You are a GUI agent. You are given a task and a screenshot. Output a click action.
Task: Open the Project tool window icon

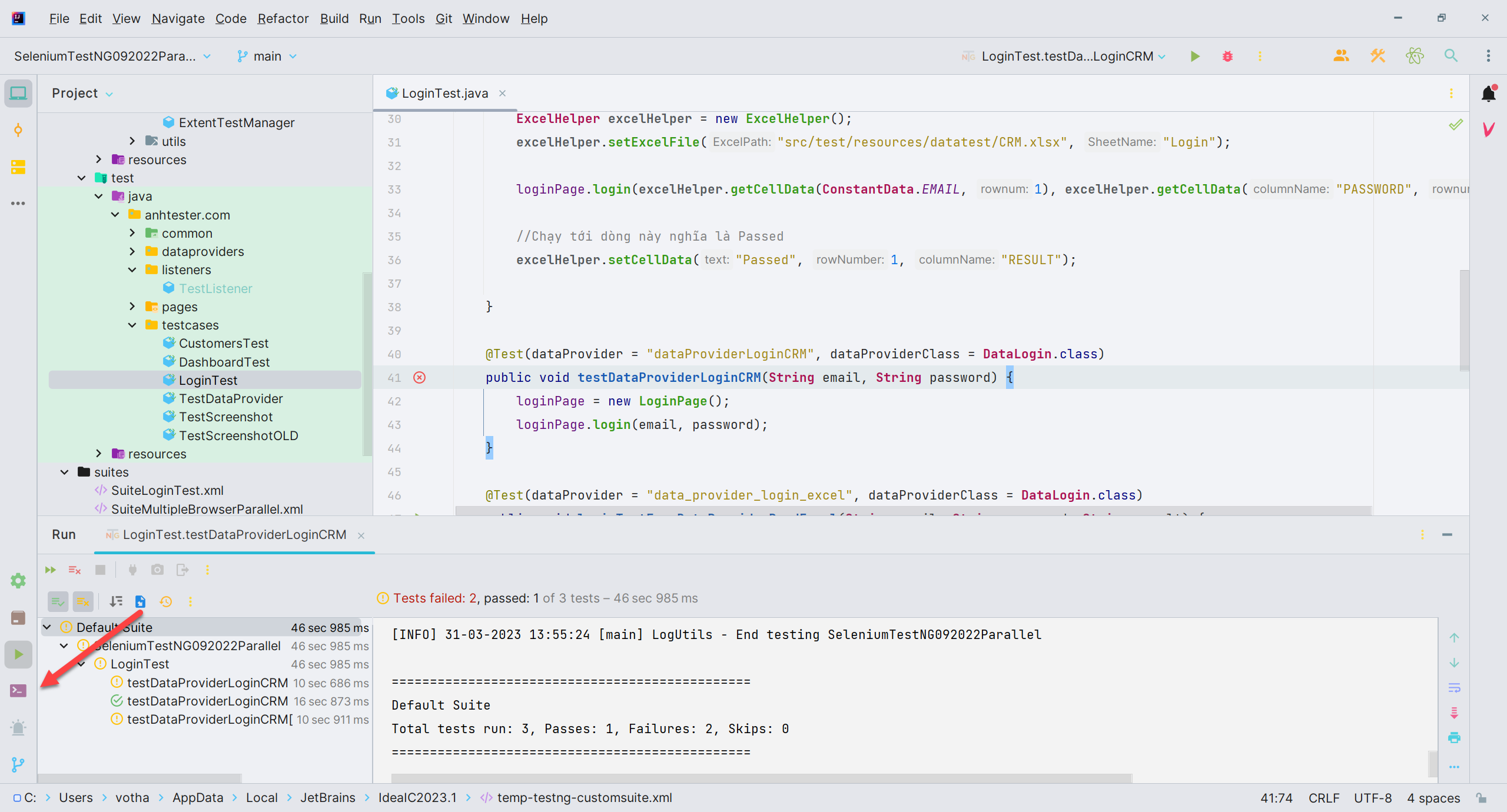click(x=18, y=94)
